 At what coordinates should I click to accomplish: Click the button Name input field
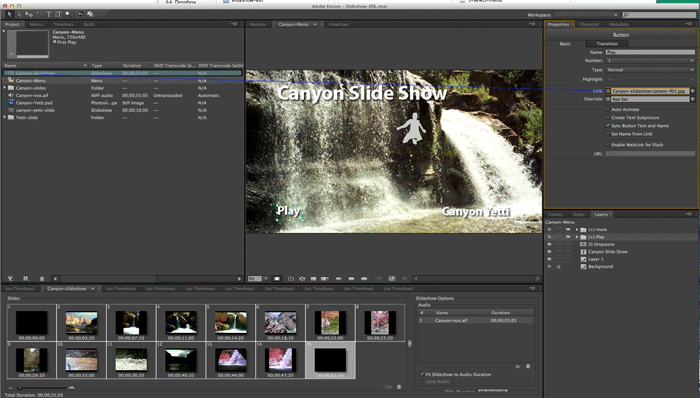[x=650, y=52]
